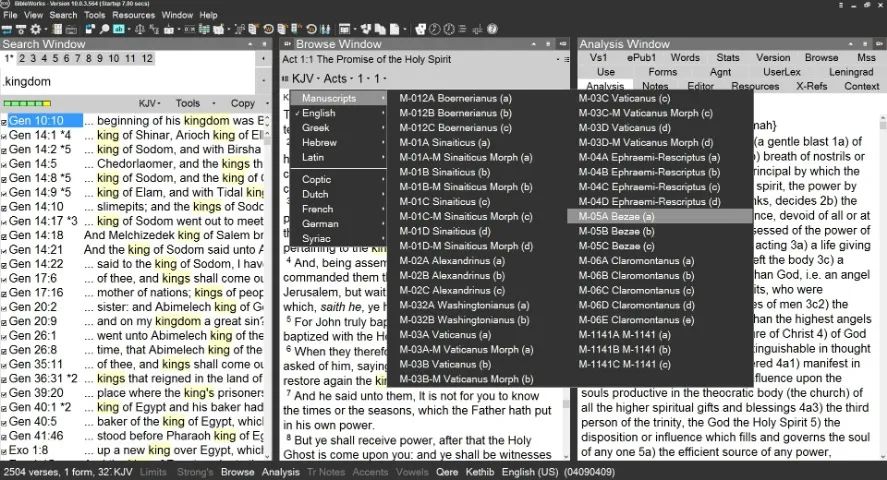
Task: Click the blue arrow icon at toolbar start
Action: pyautogui.click(x=6, y=29)
